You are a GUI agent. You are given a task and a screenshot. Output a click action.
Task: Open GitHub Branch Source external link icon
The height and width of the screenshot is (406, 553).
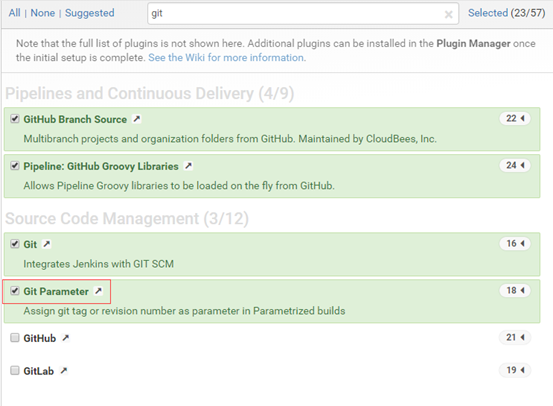pos(136,119)
